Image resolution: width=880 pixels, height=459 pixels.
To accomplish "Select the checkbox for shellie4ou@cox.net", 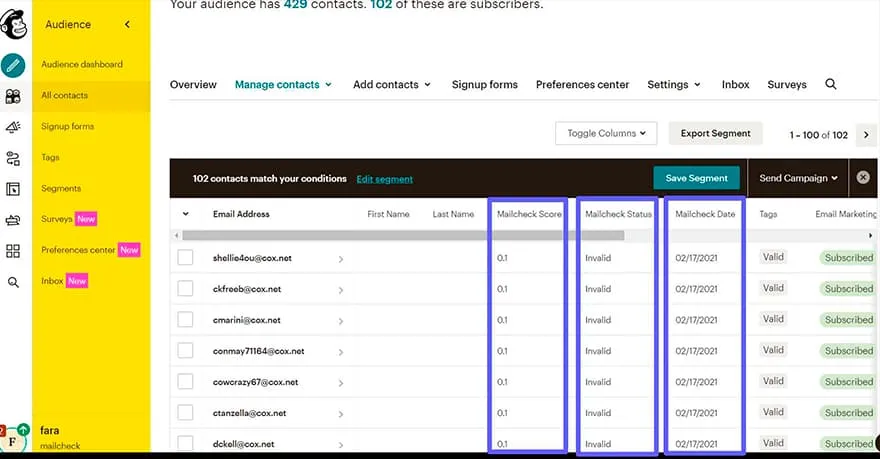I will click(x=185, y=258).
